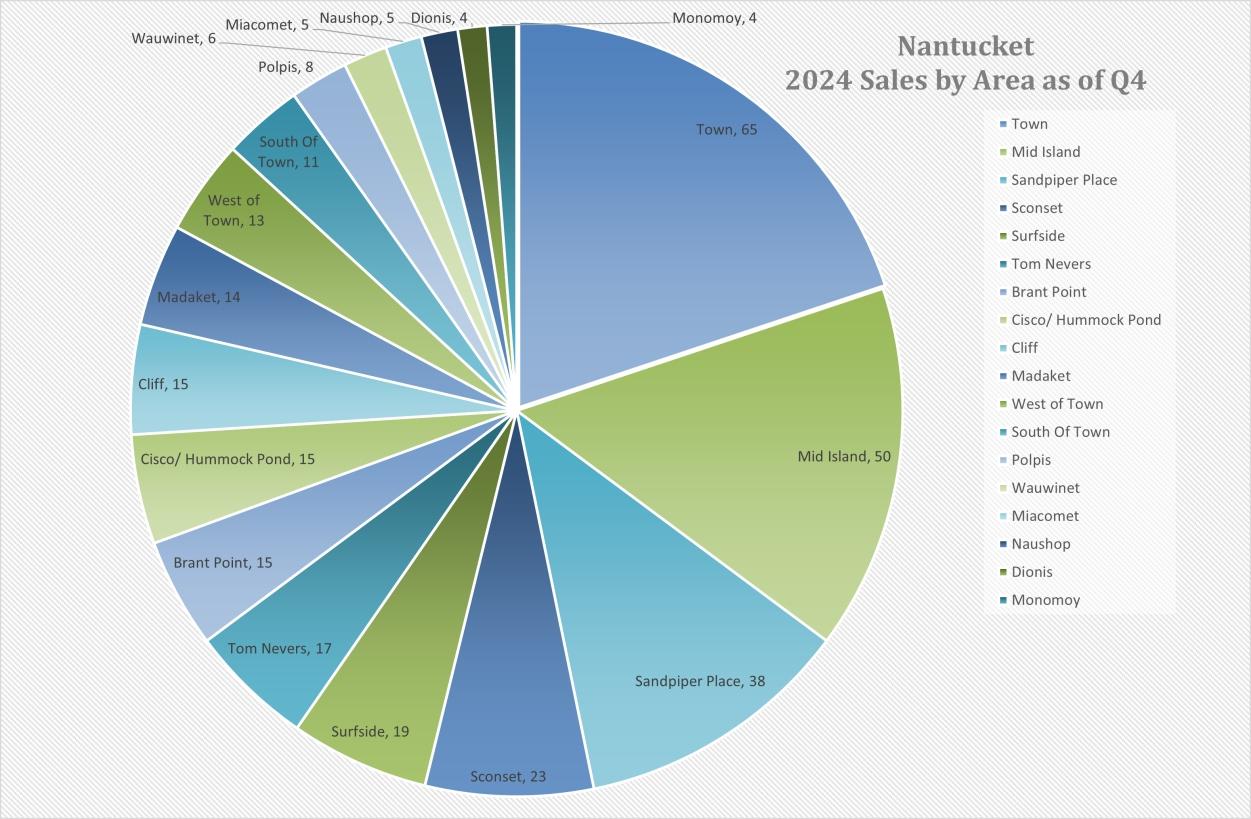Click the West of Town, 13 label
This screenshot has height=819, width=1251.
tap(236, 210)
